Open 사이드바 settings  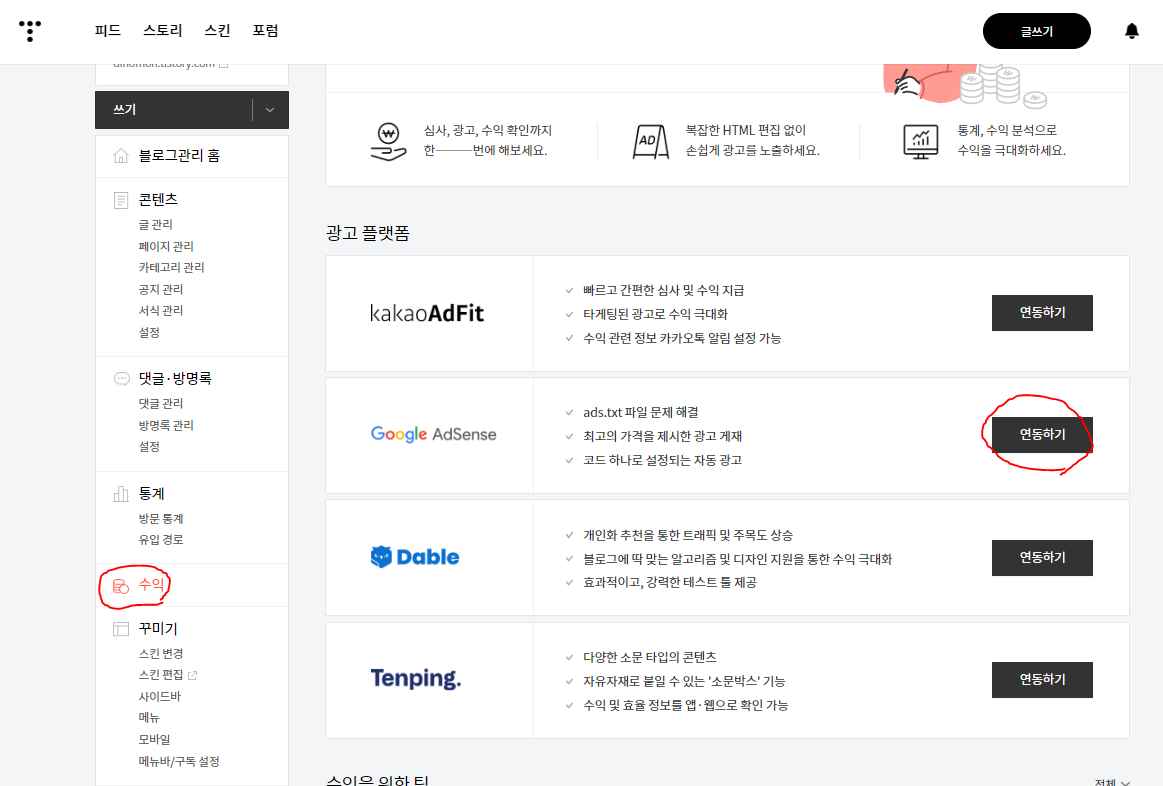(x=159, y=696)
